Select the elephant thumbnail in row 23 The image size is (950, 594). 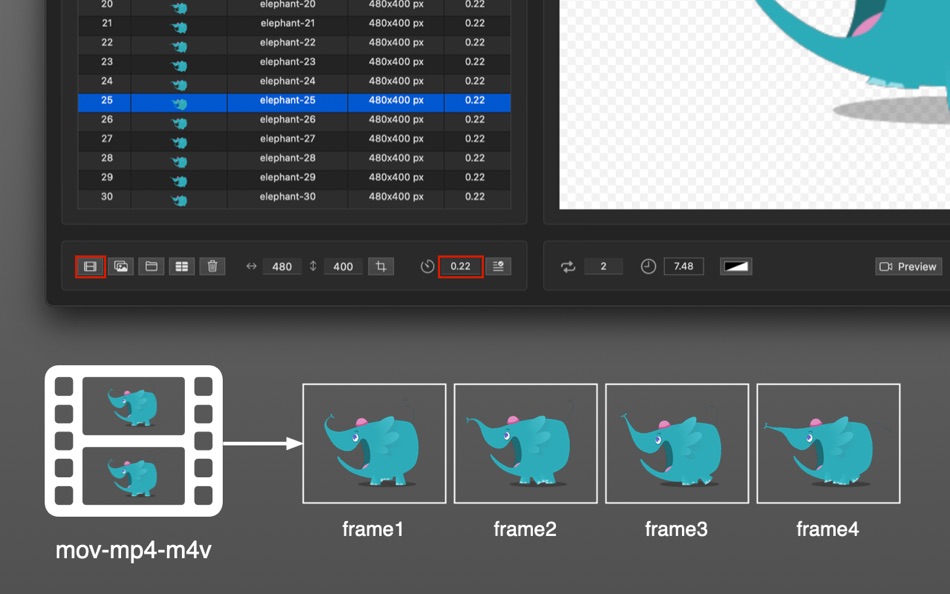point(179,65)
